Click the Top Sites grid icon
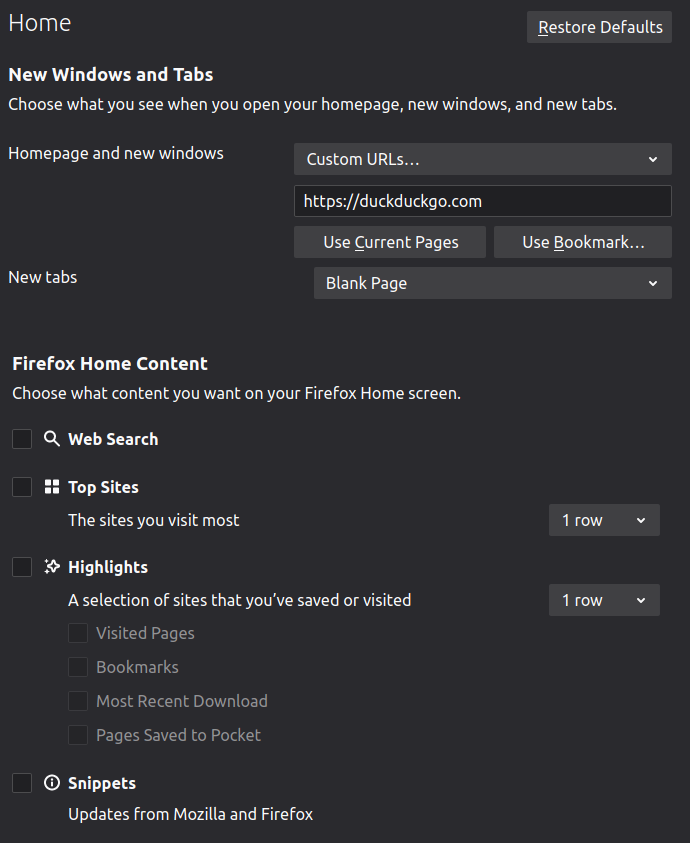 pos(52,487)
